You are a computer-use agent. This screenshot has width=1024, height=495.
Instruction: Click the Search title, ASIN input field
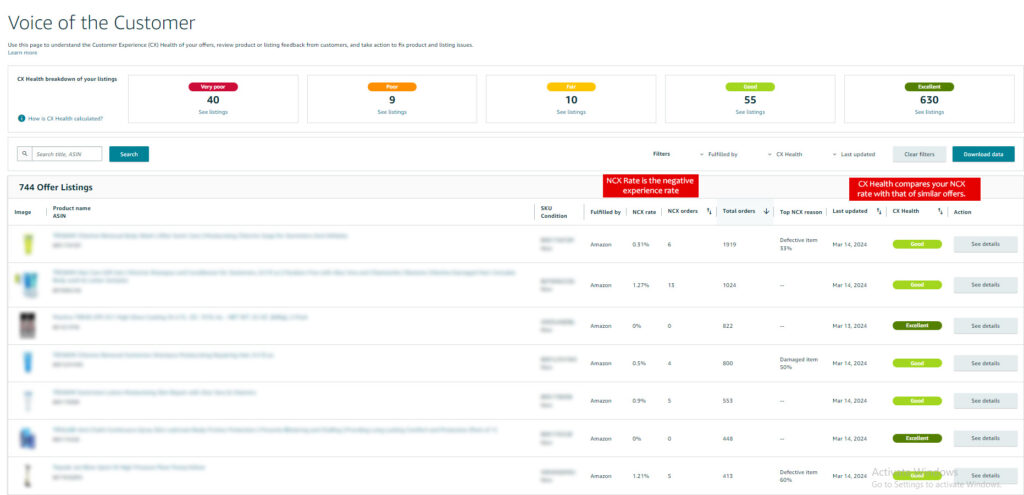coord(66,154)
